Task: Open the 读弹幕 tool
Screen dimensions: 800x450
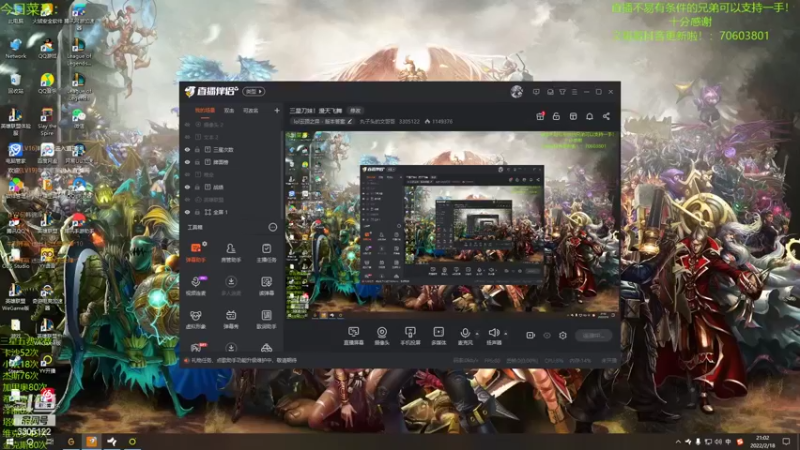Action: tap(266, 286)
